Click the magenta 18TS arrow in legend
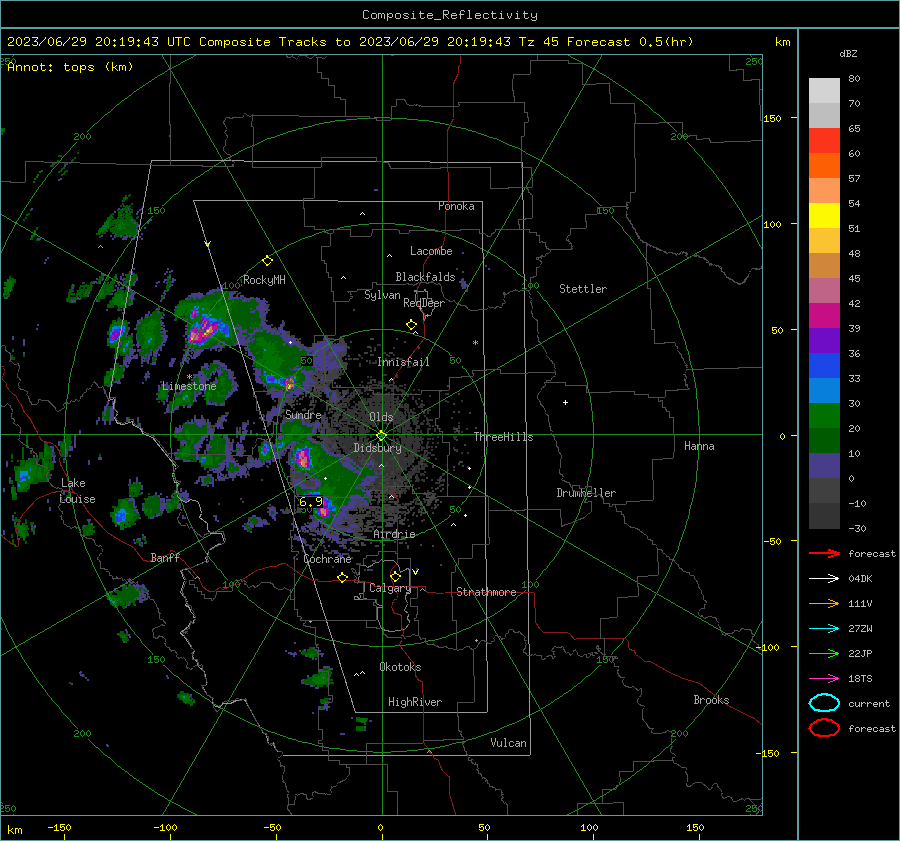 pyautogui.click(x=824, y=679)
